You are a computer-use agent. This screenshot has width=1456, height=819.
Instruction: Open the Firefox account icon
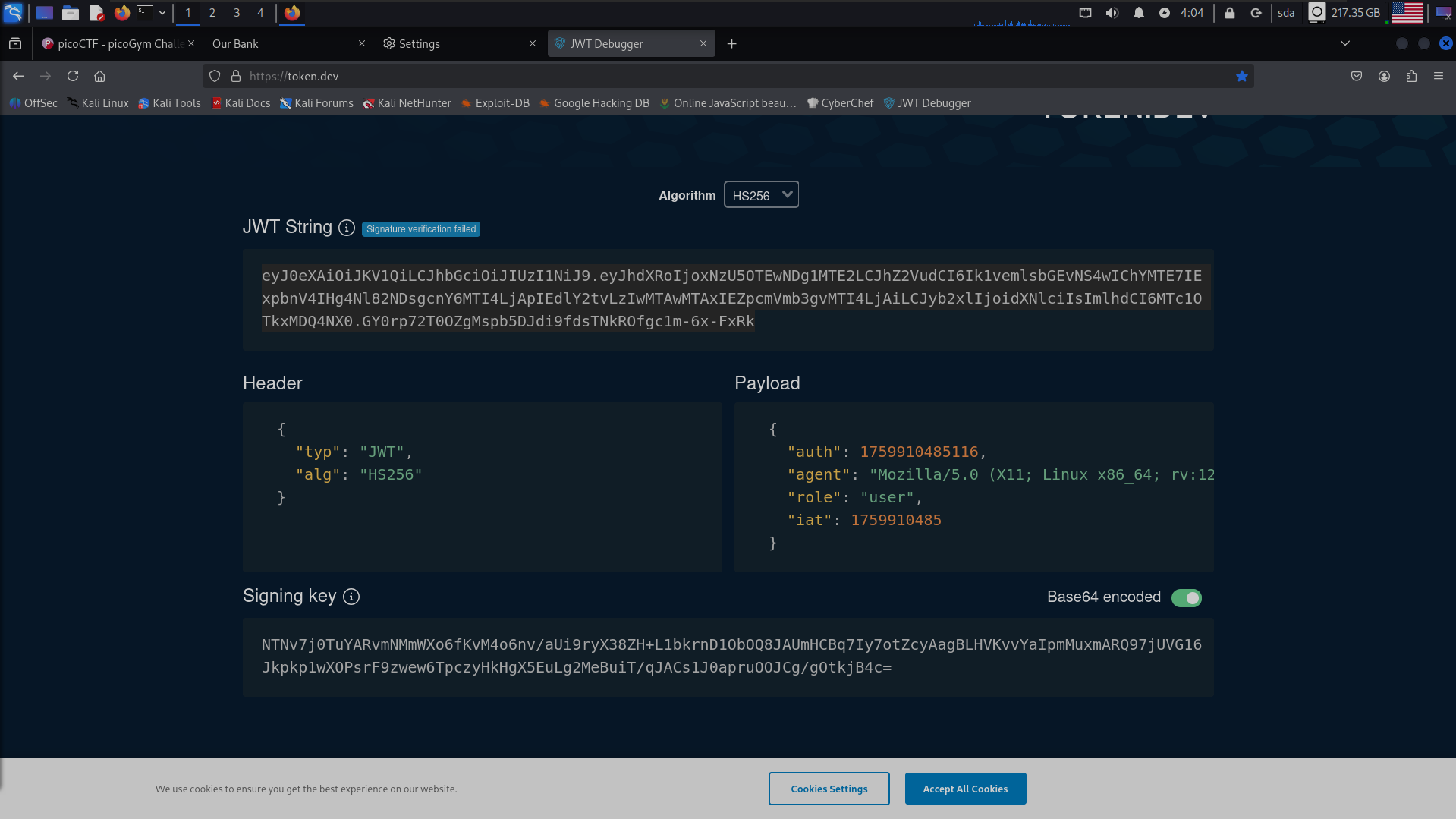tap(1384, 76)
